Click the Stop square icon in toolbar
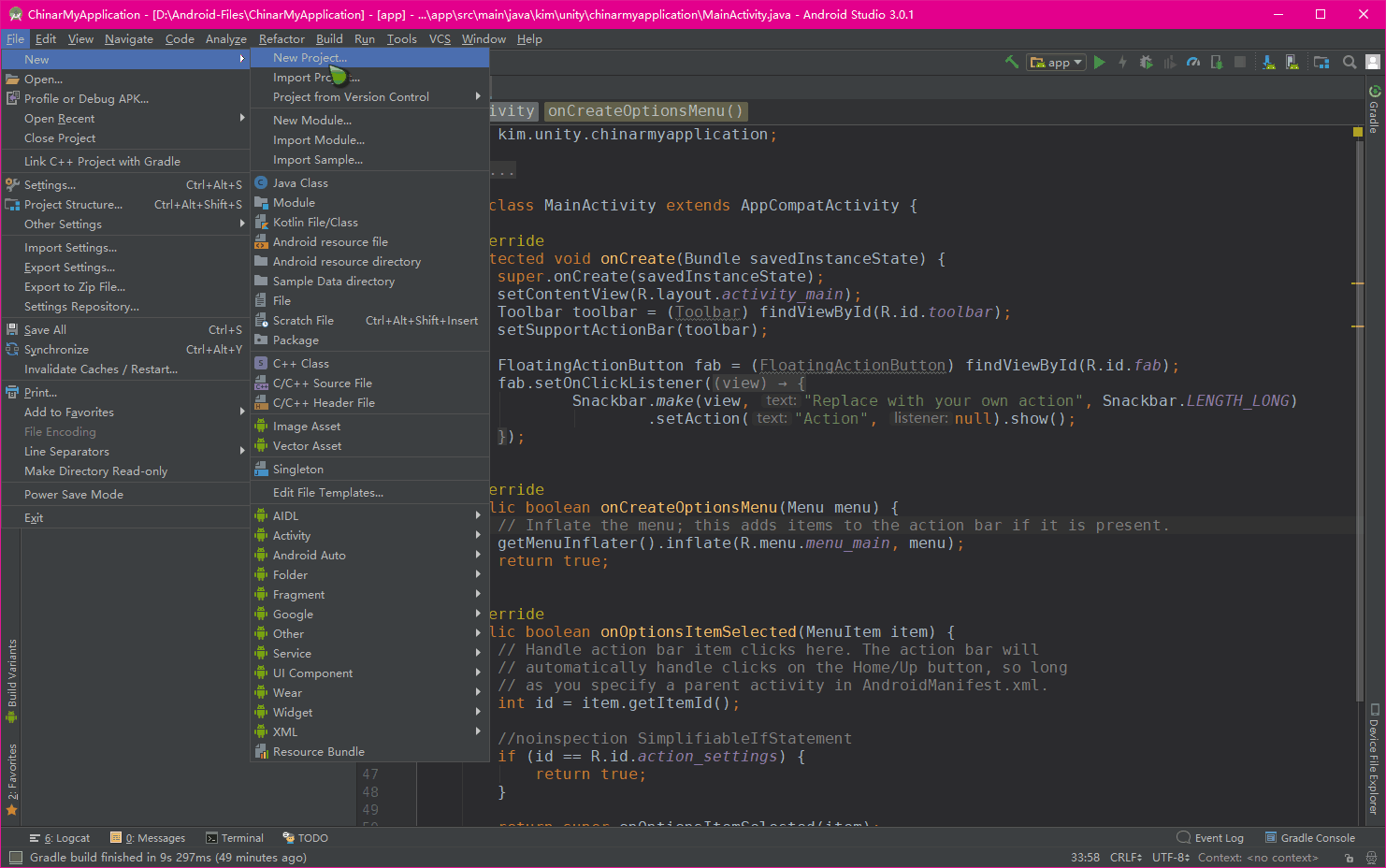 pyautogui.click(x=1240, y=62)
